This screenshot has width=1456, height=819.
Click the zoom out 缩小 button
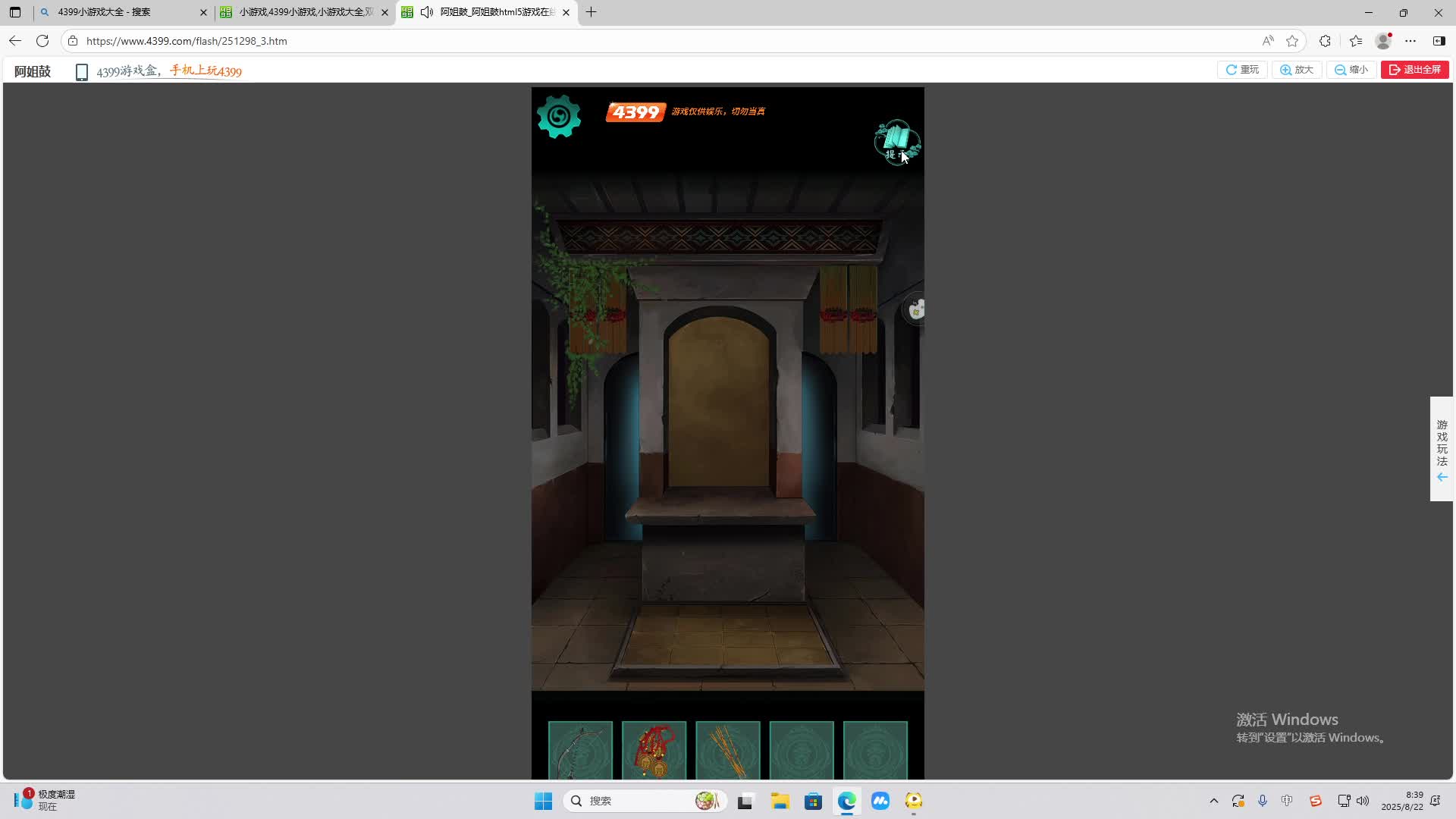1351,70
